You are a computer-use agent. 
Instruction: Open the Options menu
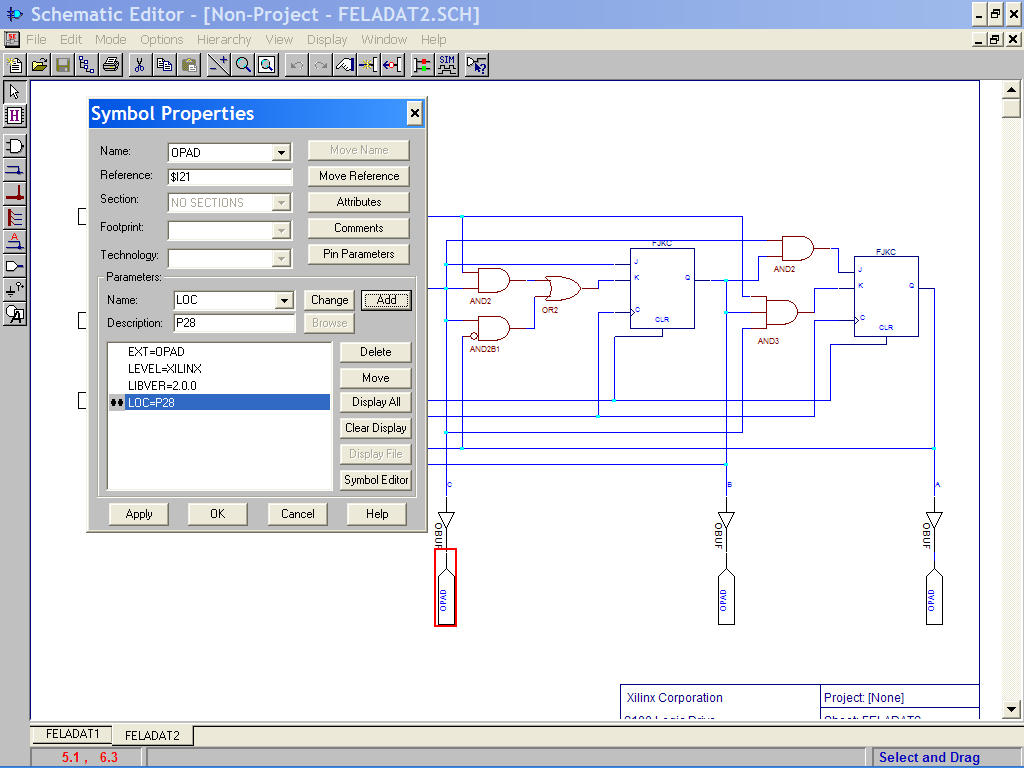[x=161, y=40]
